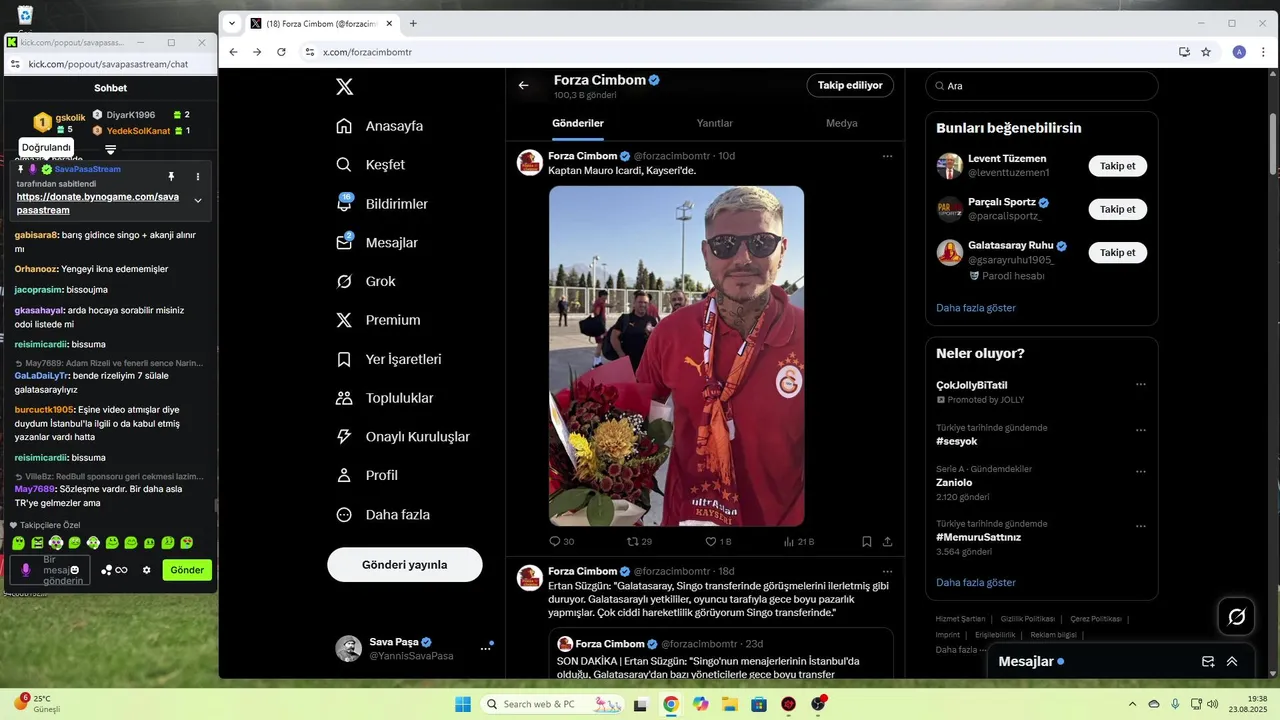Collapse the pinned message chevron
Image resolution: width=1280 pixels, height=720 pixels.
[198, 201]
